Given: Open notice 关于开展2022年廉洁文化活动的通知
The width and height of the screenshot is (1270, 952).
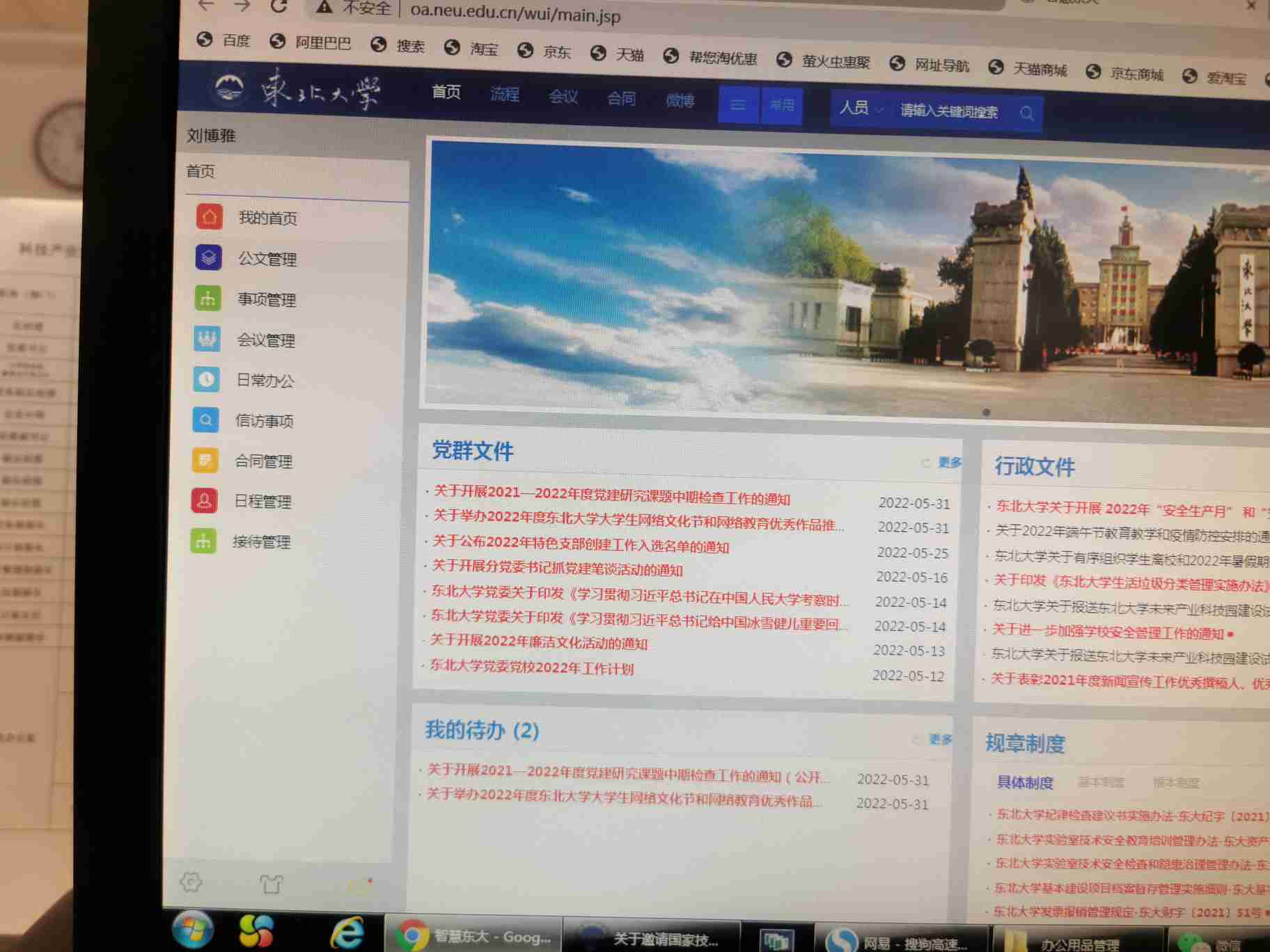Looking at the screenshot, I should [539, 642].
